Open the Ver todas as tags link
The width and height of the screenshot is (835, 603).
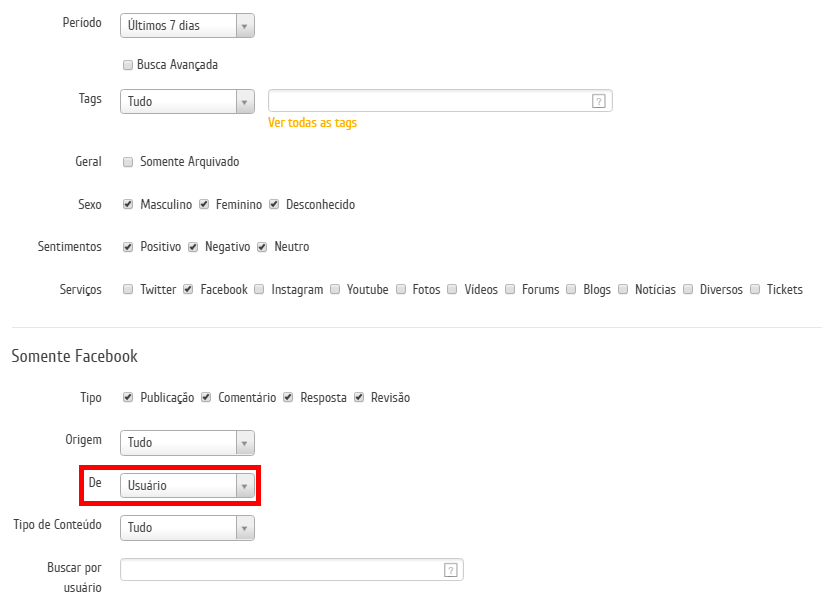coord(312,123)
